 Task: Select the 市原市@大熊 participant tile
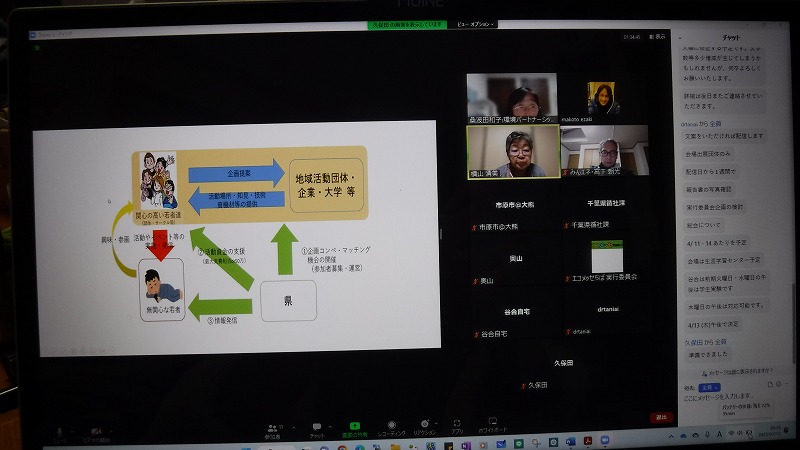(514, 205)
